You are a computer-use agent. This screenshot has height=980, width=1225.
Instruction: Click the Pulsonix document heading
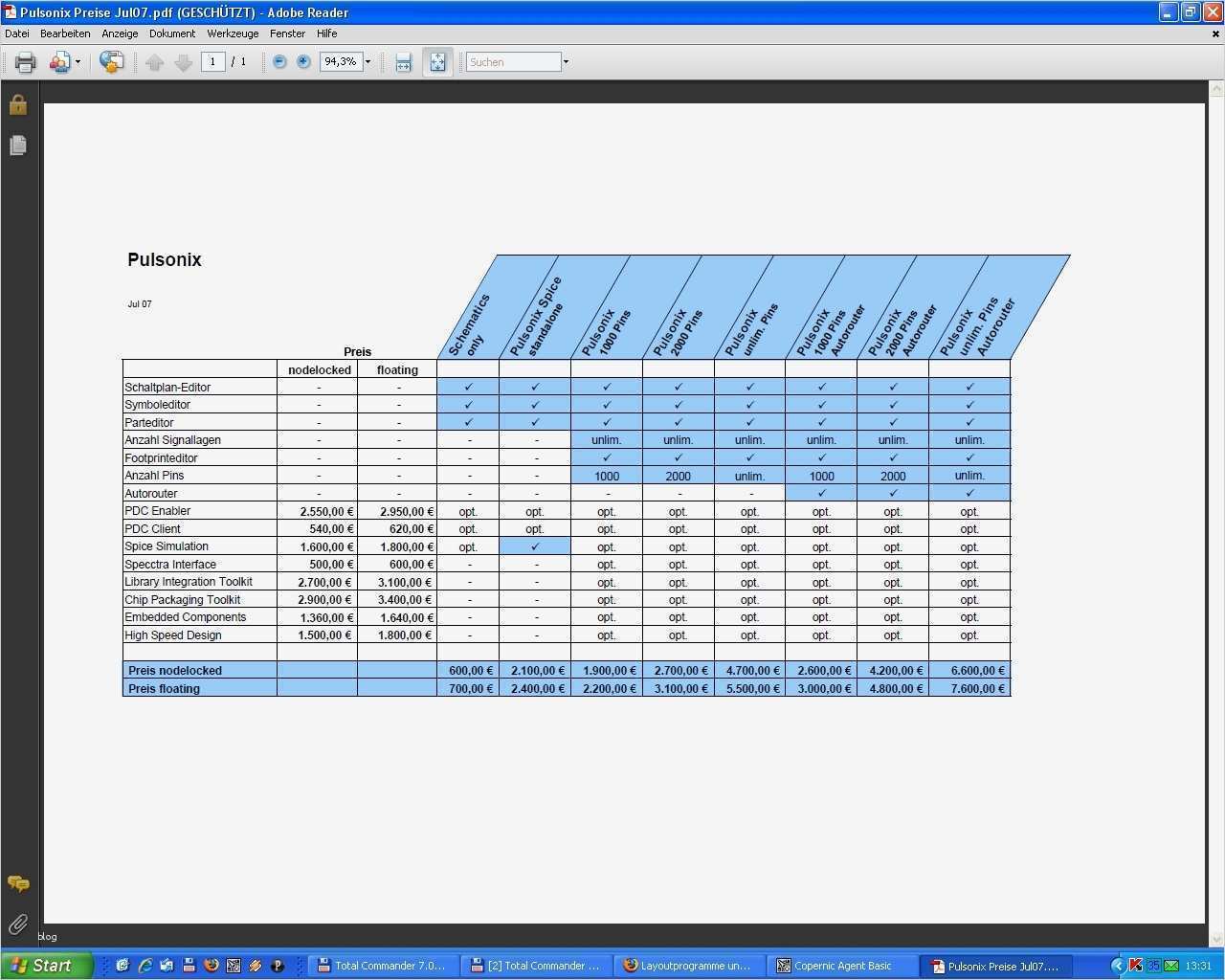coord(165,259)
